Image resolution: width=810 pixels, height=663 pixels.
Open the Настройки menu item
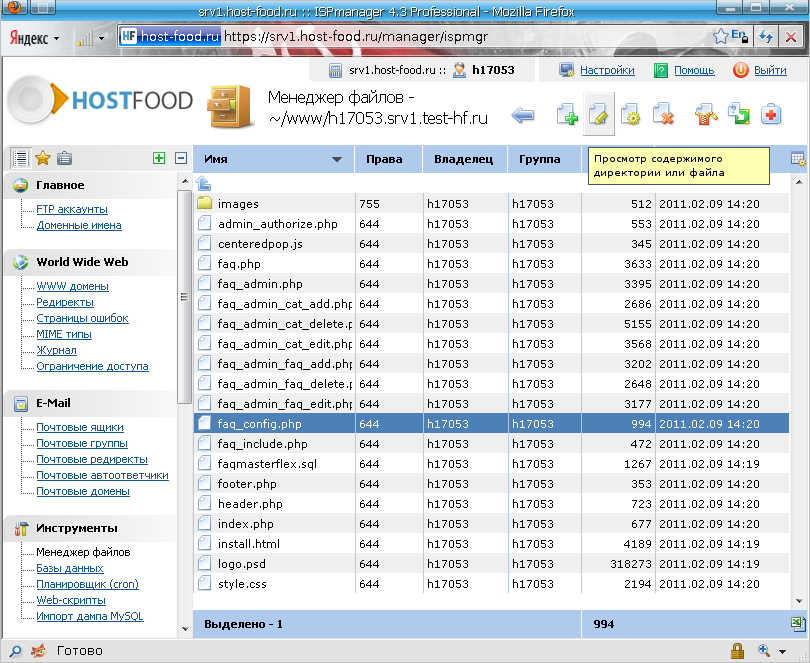point(607,70)
